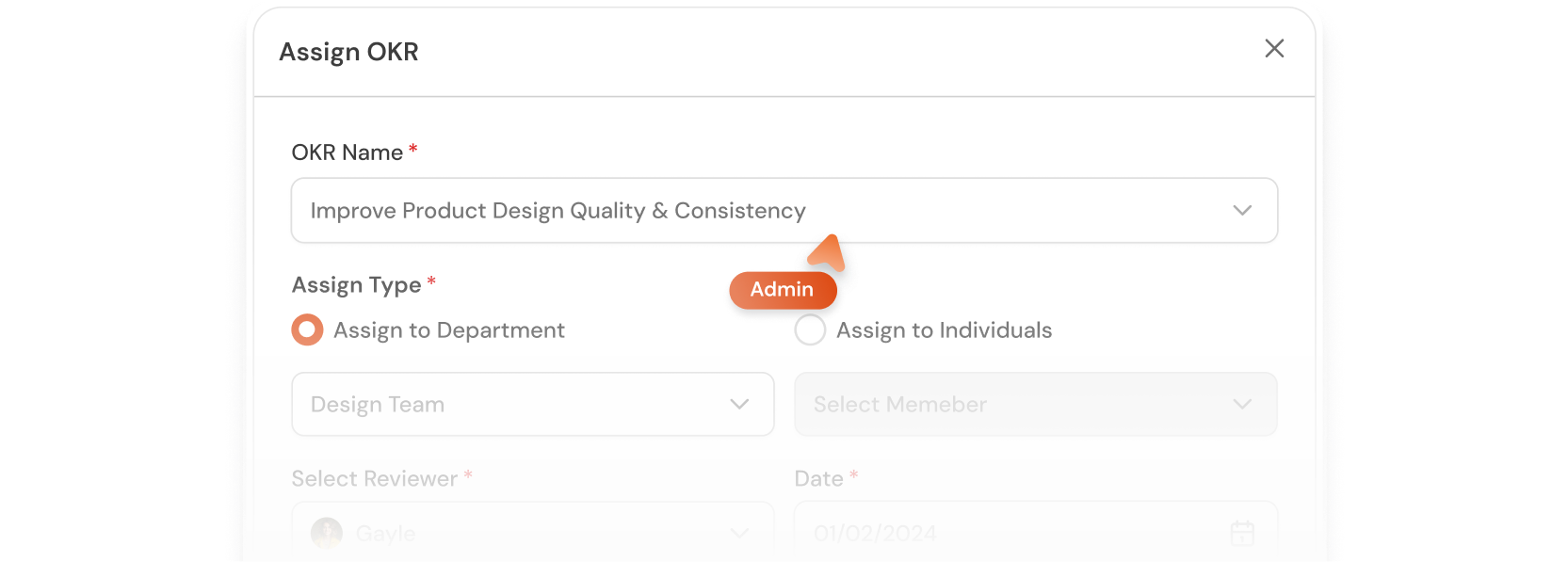Select the Assign to Department radio button

[306, 329]
